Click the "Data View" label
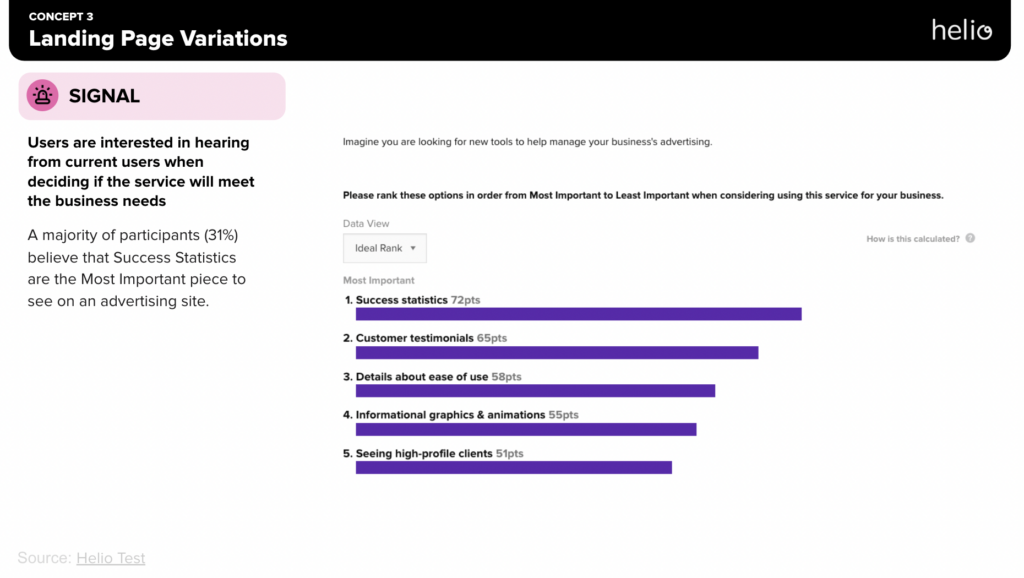 (x=366, y=224)
